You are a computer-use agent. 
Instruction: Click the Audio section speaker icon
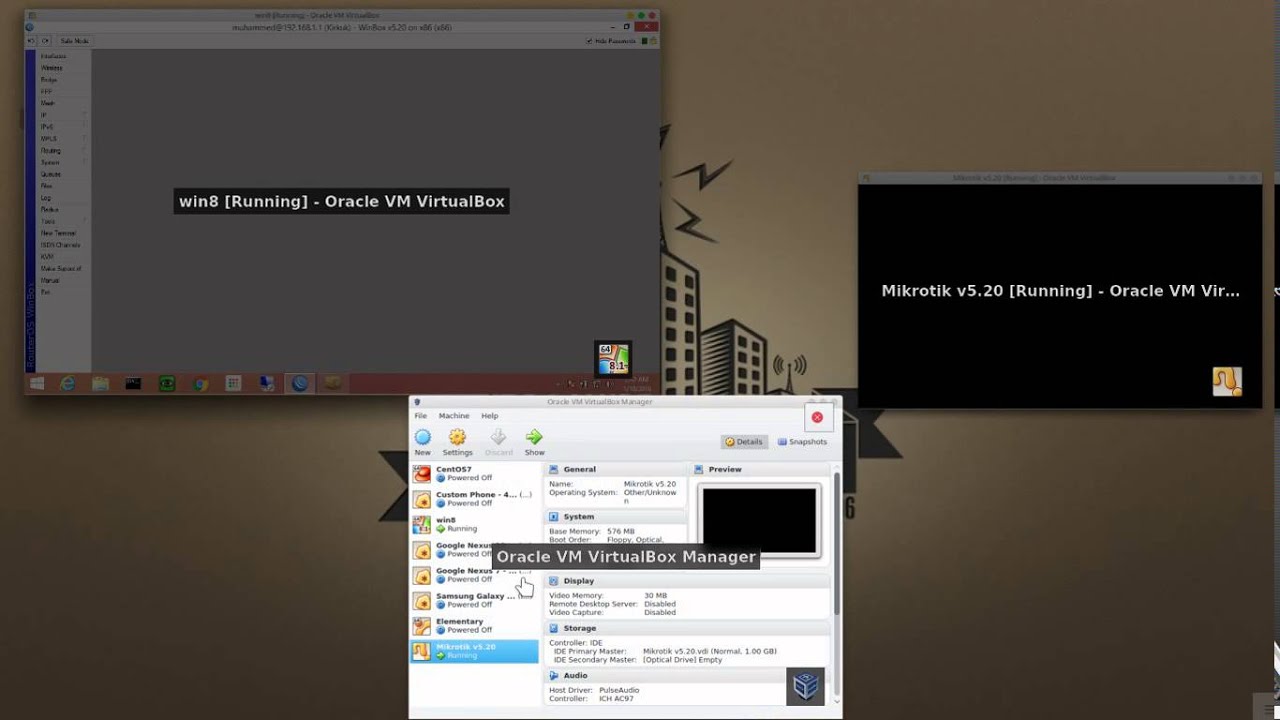(x=553, y=675)
